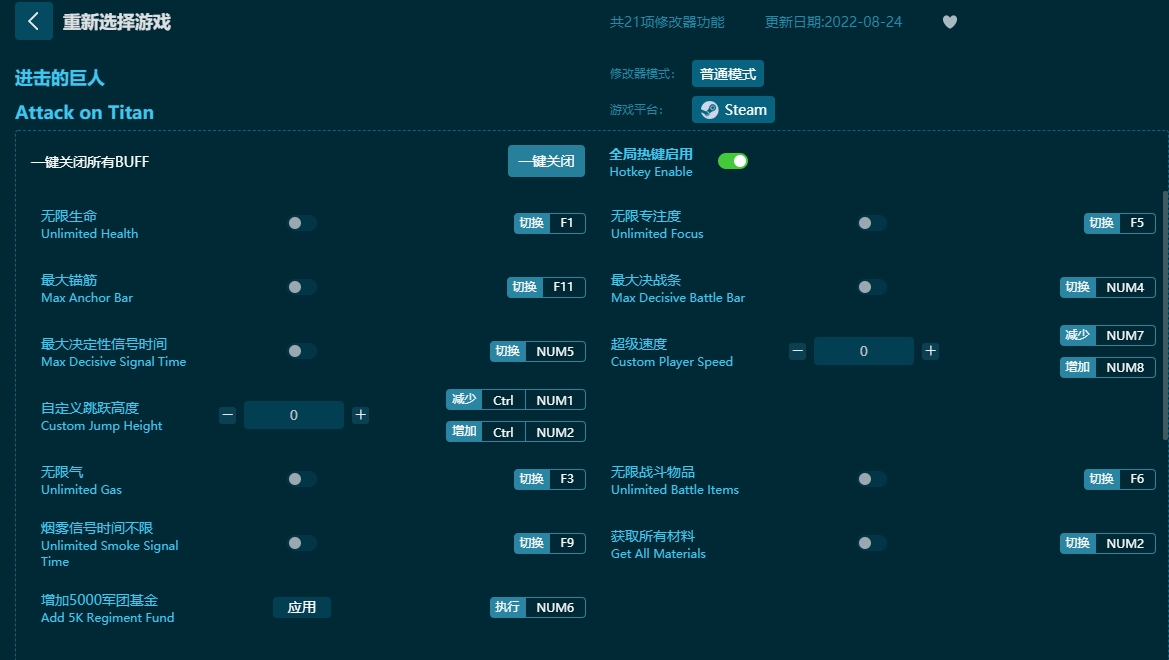The image size is (1169, 660).
Task: Switch on Unlimited Focus
Action: [872, 223]
